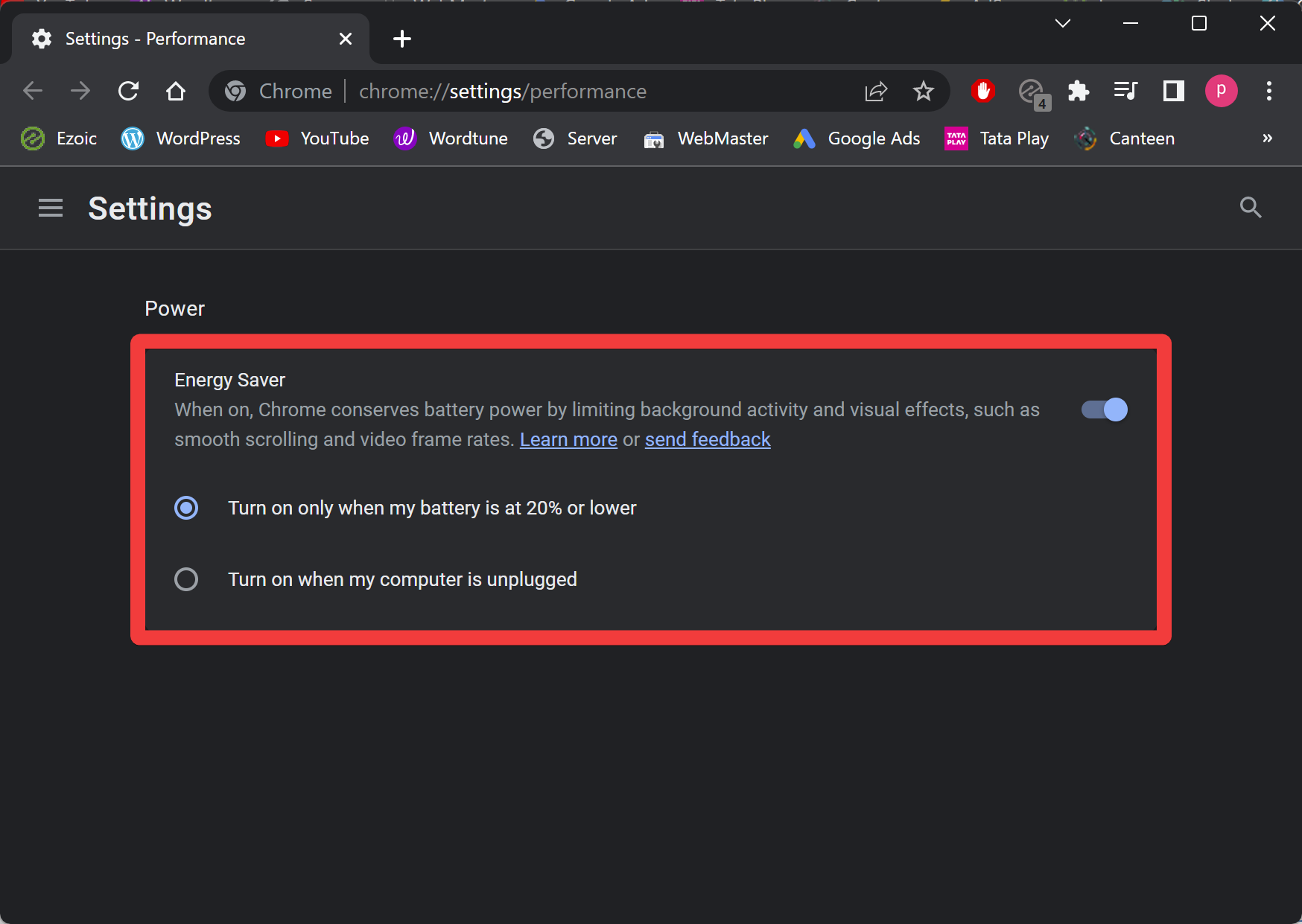Close the Settings - Performance tab

click(x=346, y=39)
